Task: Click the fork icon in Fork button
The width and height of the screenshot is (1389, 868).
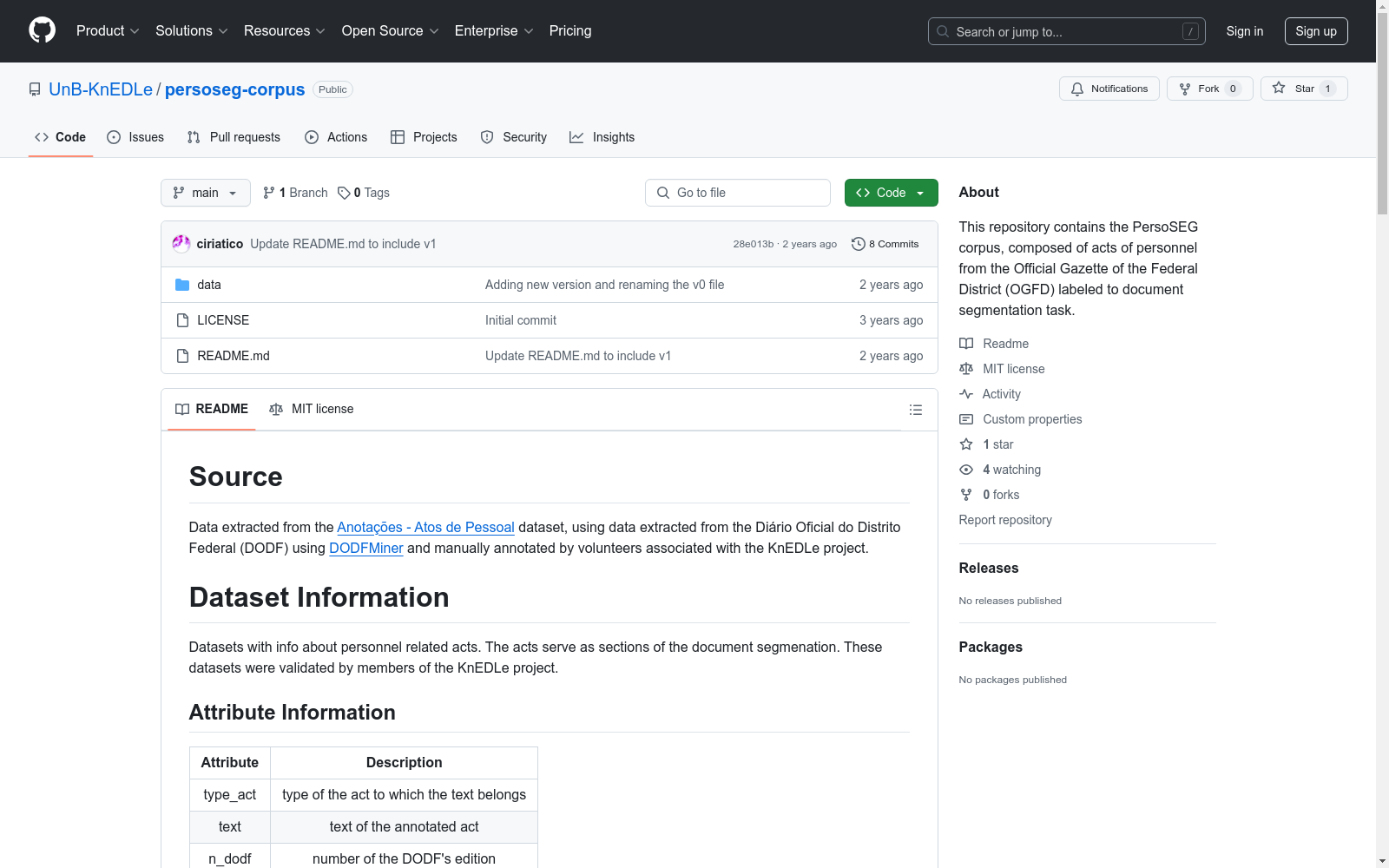Action: 1185,89
